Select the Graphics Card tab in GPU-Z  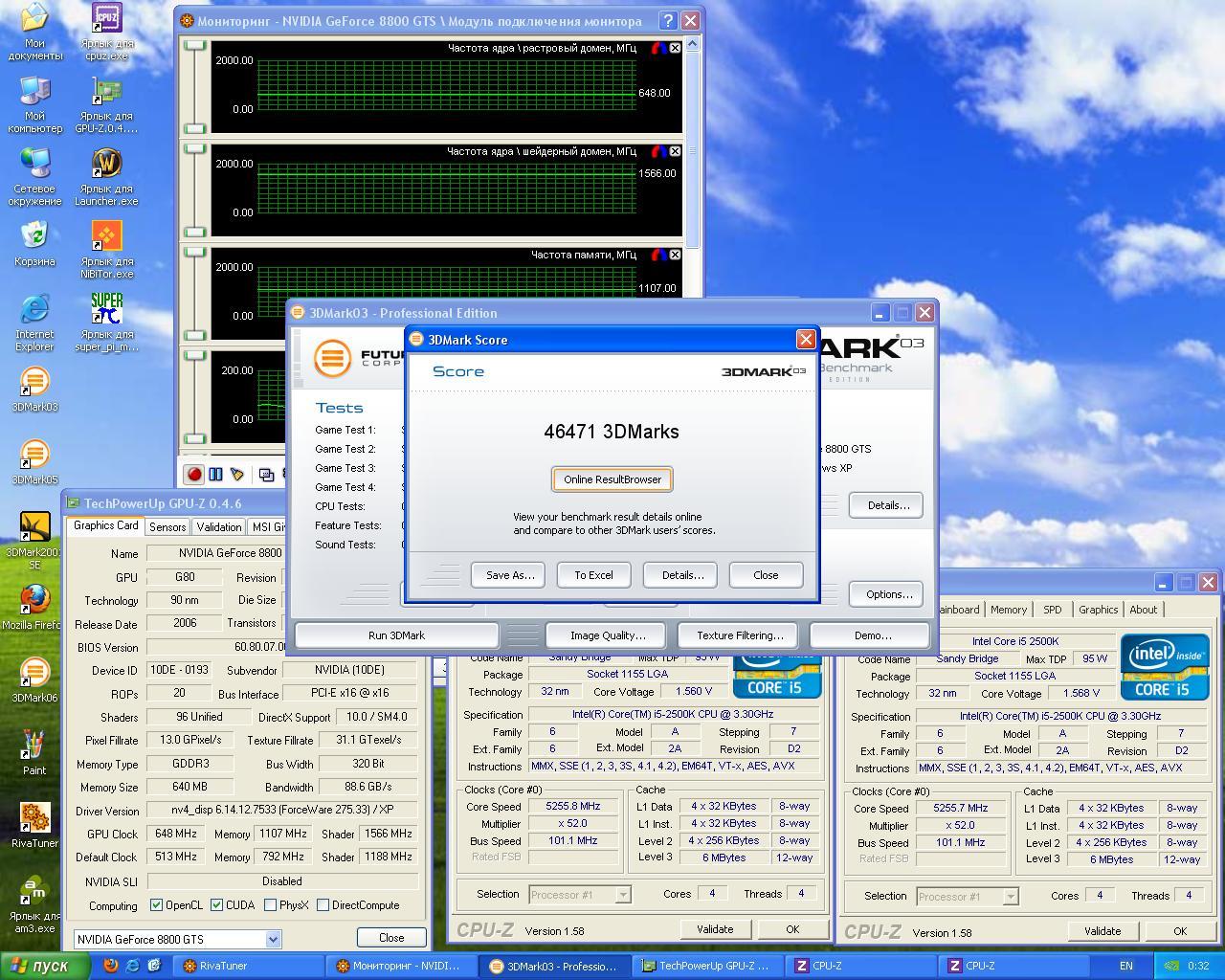pos(106,525)
